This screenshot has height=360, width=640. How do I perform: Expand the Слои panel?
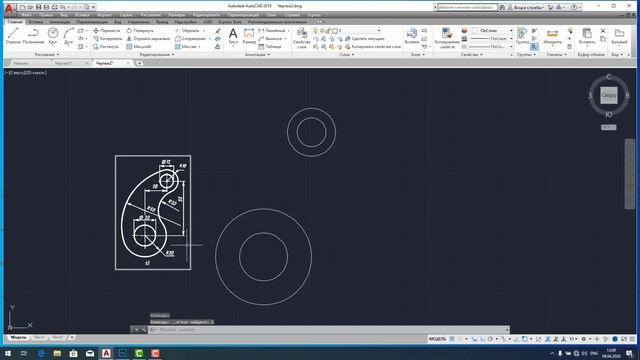point(347,55)
